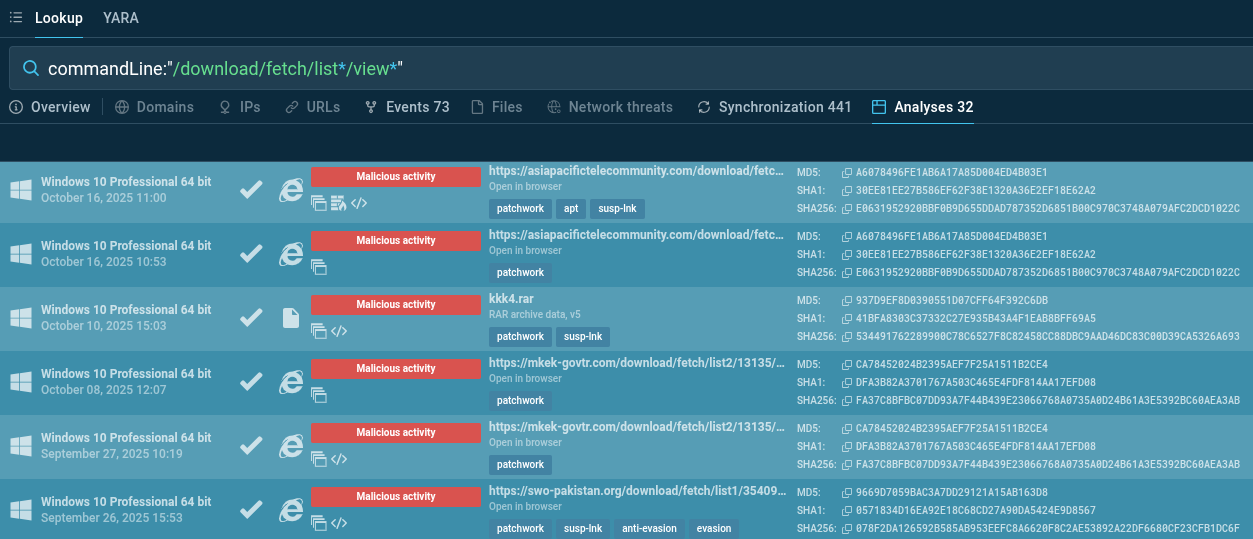Click Malicious activity badge in kkk4.rar row

(x=396, y=305)
